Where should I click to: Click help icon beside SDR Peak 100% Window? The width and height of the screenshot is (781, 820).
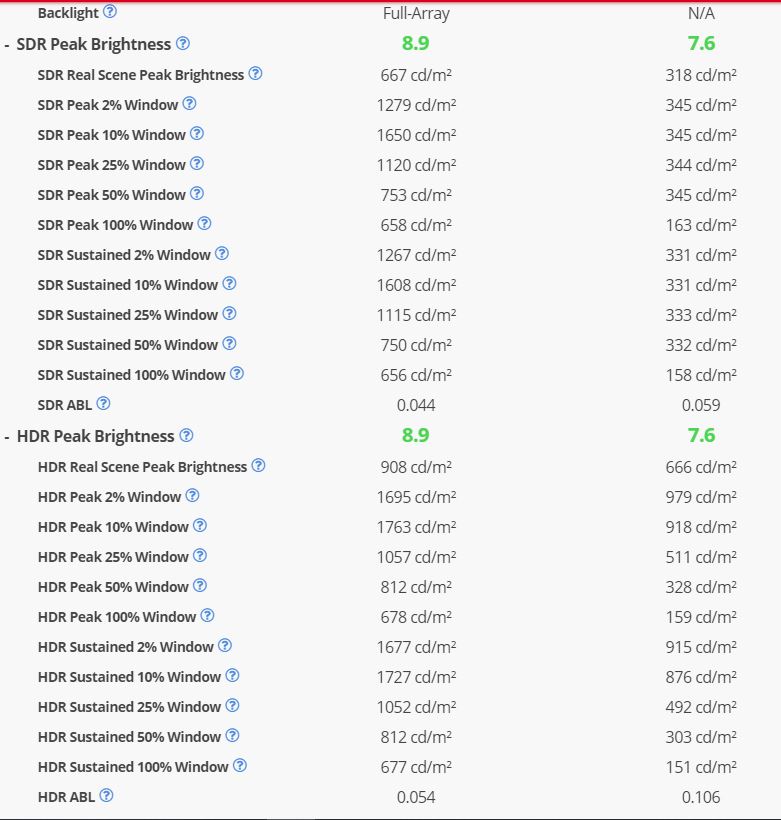pyautogui.click(x=204, y=224)
